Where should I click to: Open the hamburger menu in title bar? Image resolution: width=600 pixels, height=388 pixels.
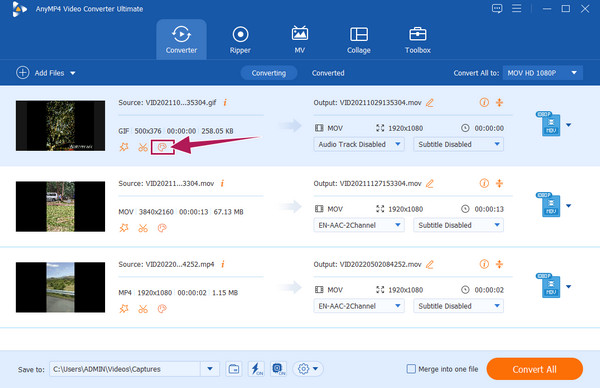[517, 8]
